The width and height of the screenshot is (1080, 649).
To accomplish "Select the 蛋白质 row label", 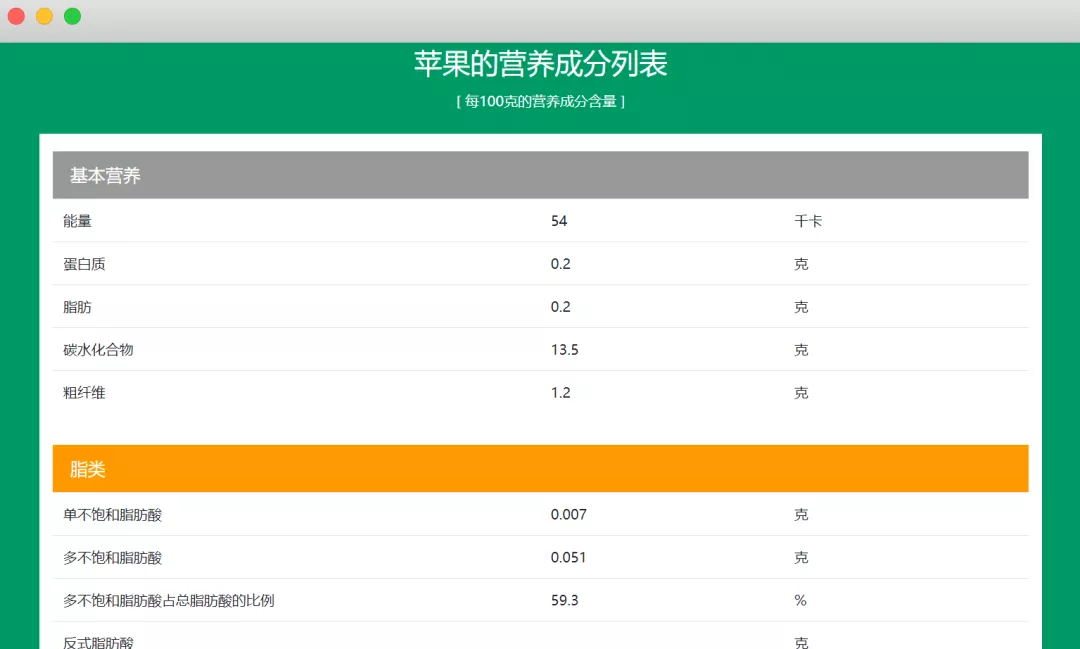I will [84, 264].
